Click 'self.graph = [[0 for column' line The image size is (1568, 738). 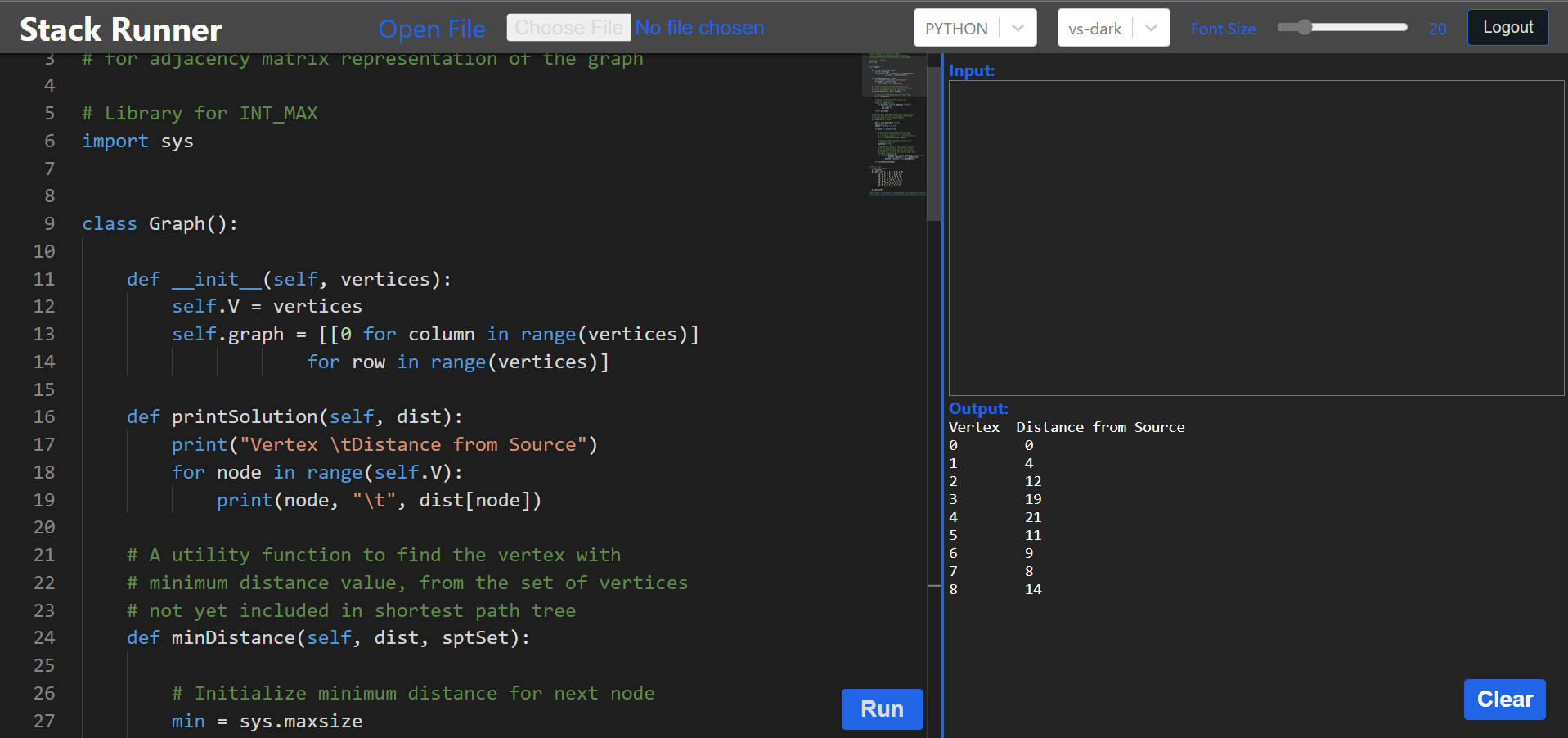435,334
